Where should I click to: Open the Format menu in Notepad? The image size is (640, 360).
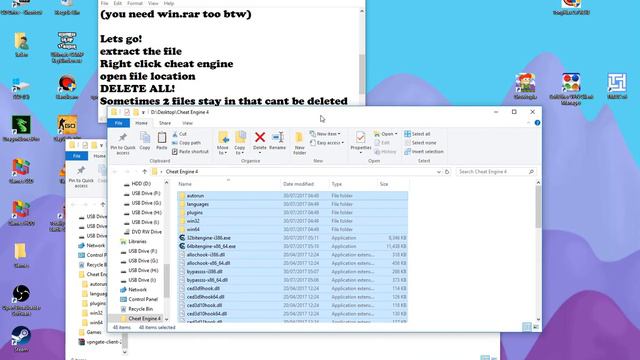pos(135,3)
